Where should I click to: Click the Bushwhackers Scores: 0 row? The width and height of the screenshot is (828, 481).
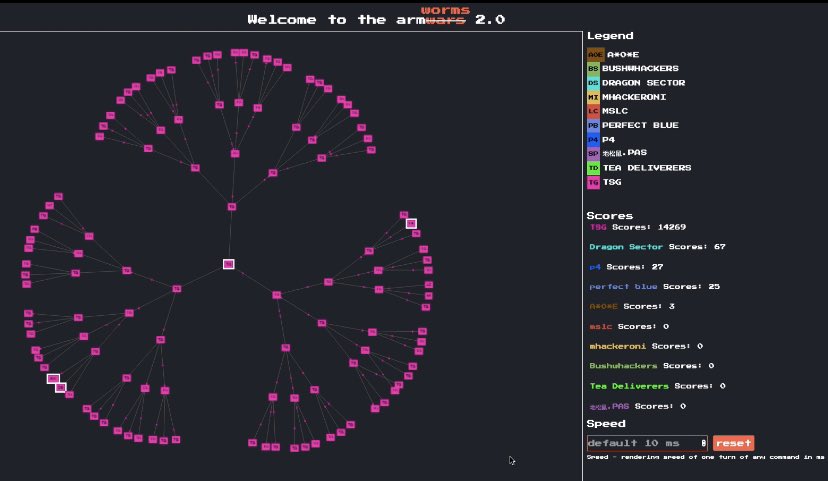click(x=652, y=365)
